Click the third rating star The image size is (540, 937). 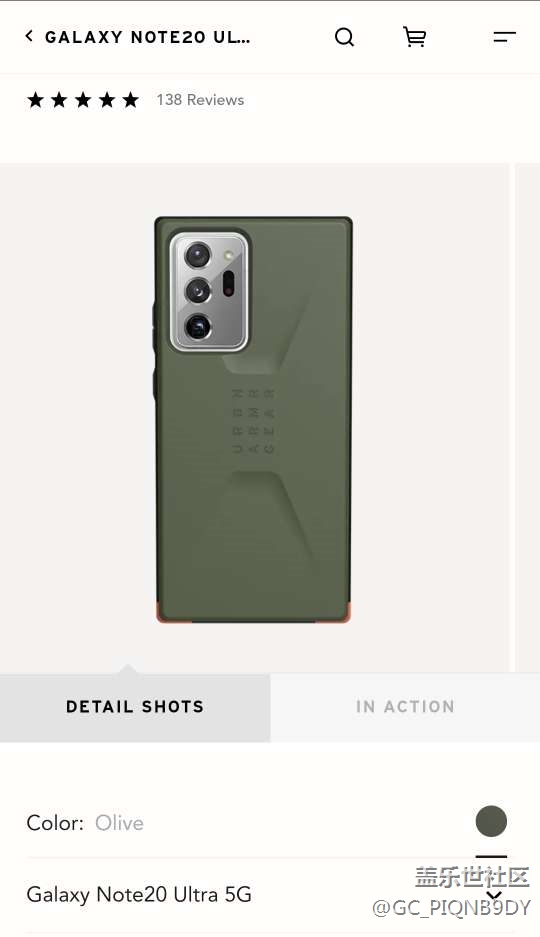tap(83, 100)
